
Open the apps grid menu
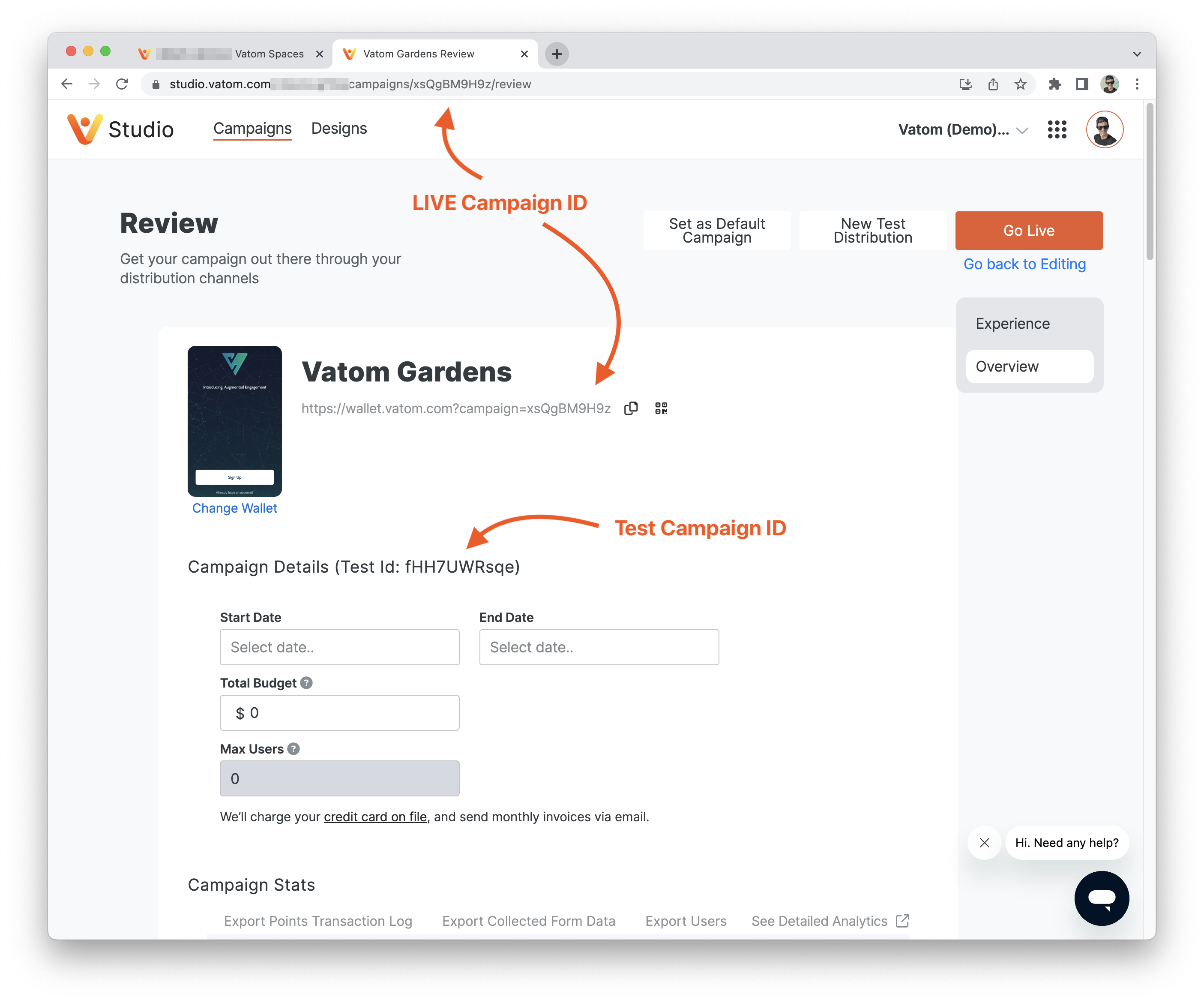coord(1057,129)
